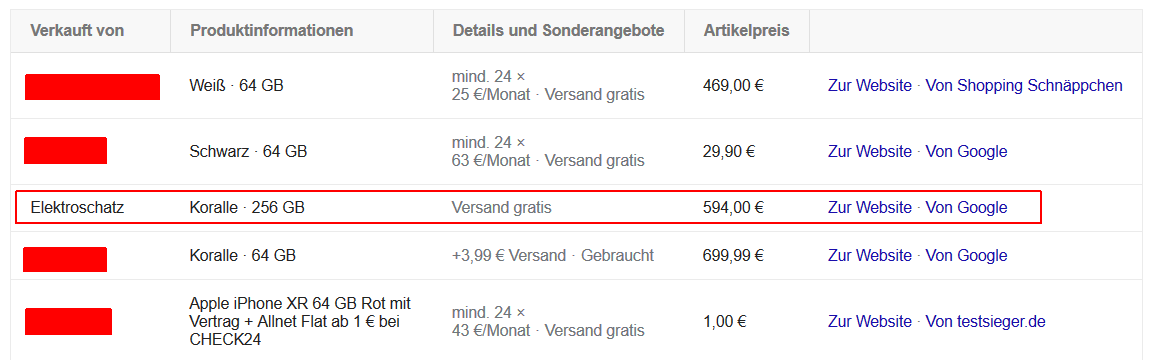Open Zur Website for Koralle 64 GB
1162x360 pixels.
click(x=869, y=256)
